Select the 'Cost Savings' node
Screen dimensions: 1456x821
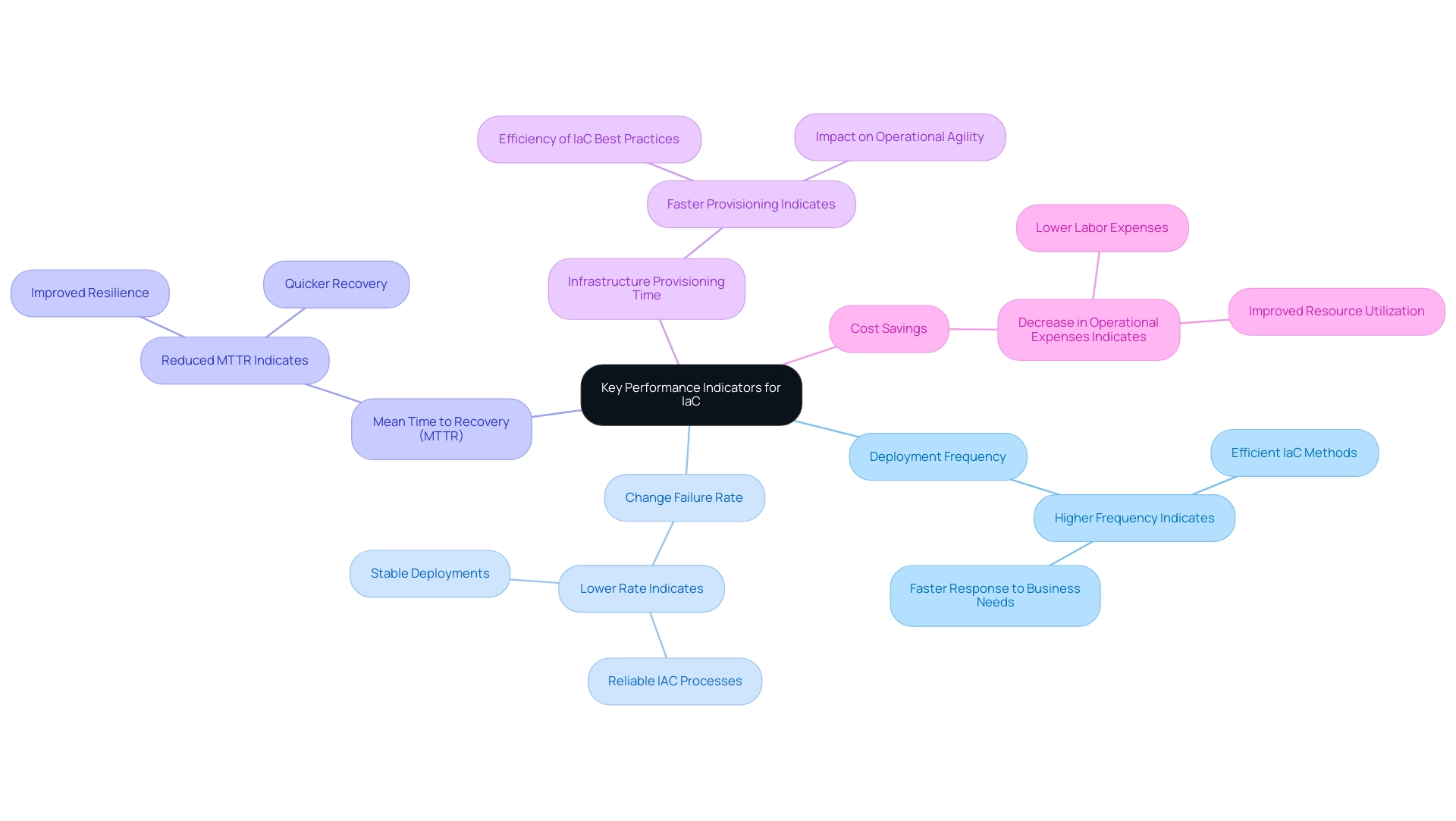(889, 328)
